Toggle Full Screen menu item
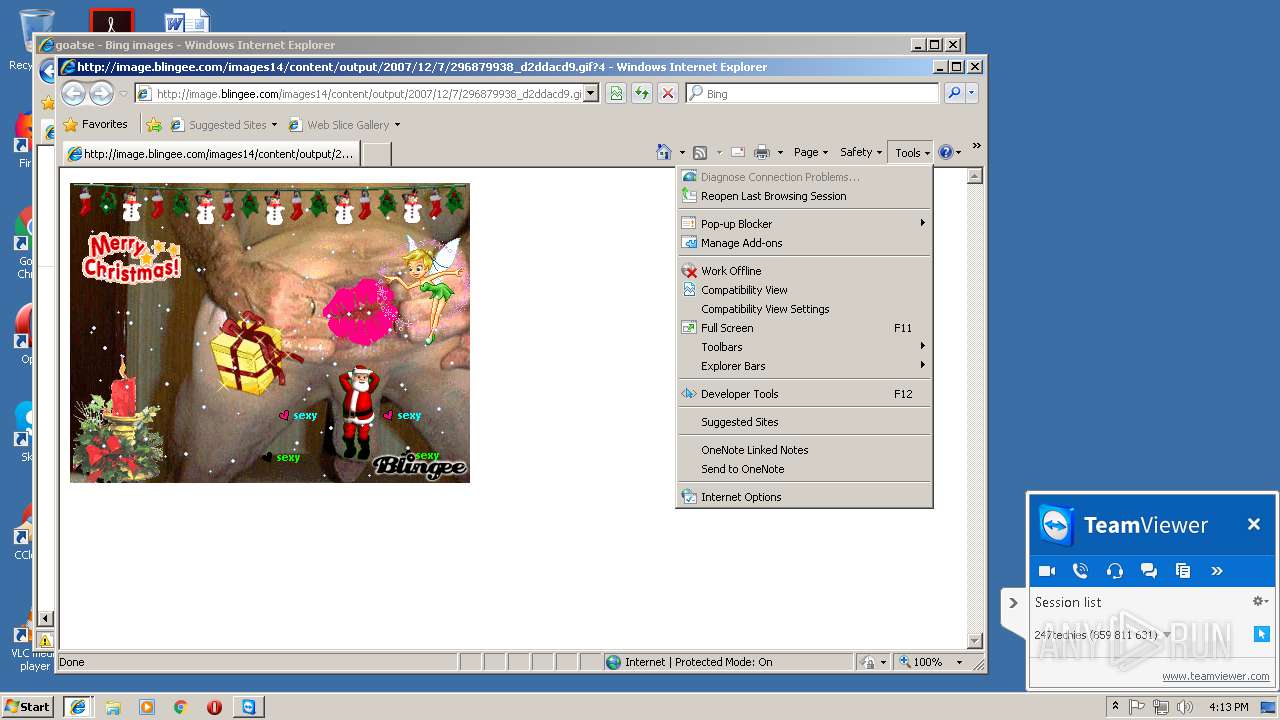The image size is (1280, 720). click(804, 328)
